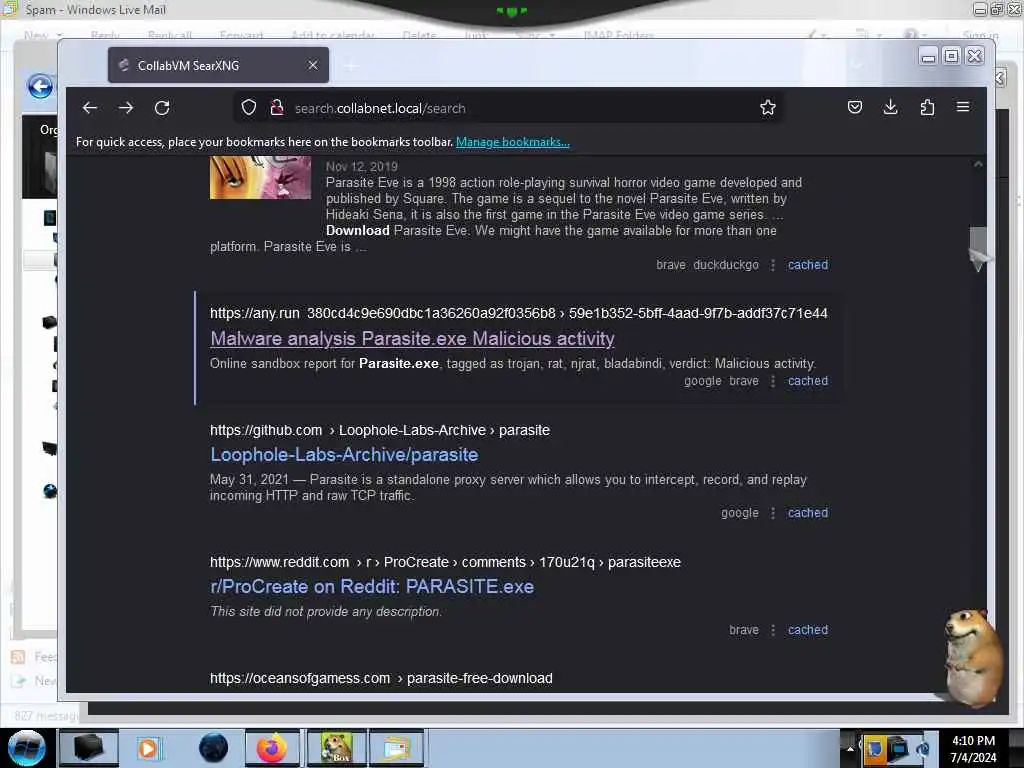The height and width of the screenshot is (768, 1024).
Task: Expand options dots beside GitHub result cached
Action: coord(773,513)
